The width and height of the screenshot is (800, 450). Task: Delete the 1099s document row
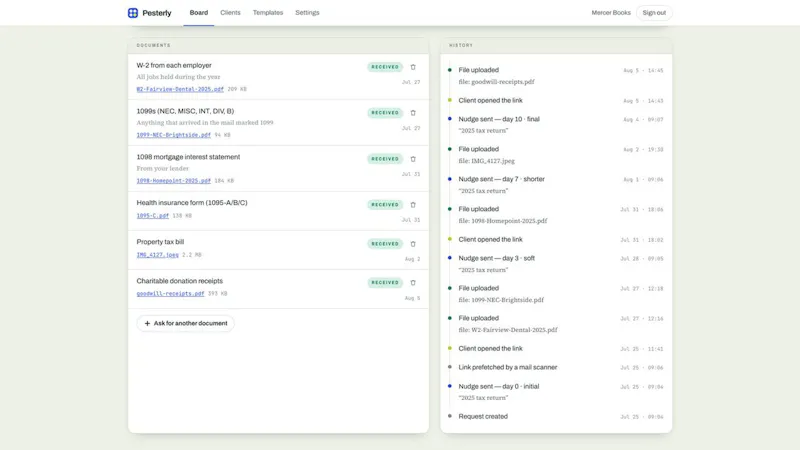click(413, 113)
